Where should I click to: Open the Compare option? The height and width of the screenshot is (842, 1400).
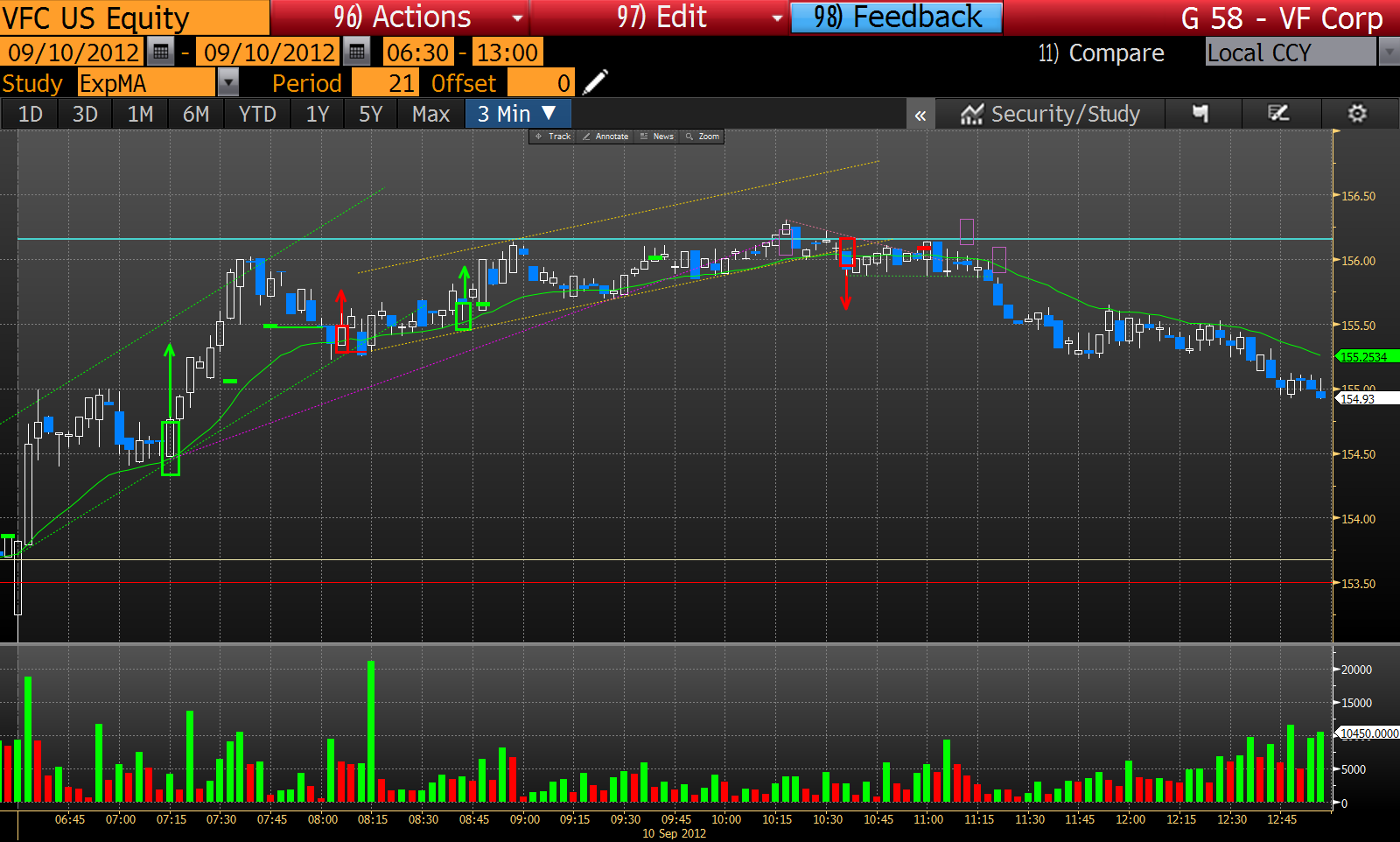[1101, 53]
